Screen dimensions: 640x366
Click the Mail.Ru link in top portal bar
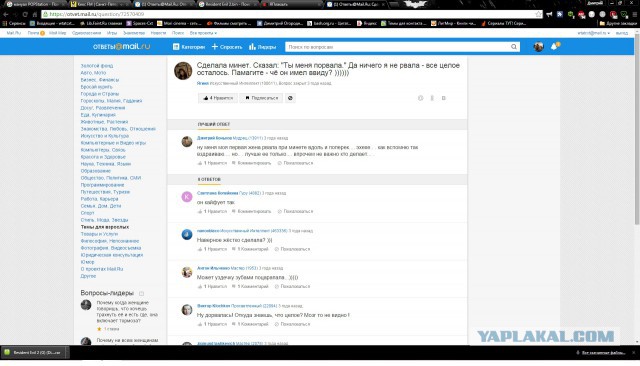(13, 33)
